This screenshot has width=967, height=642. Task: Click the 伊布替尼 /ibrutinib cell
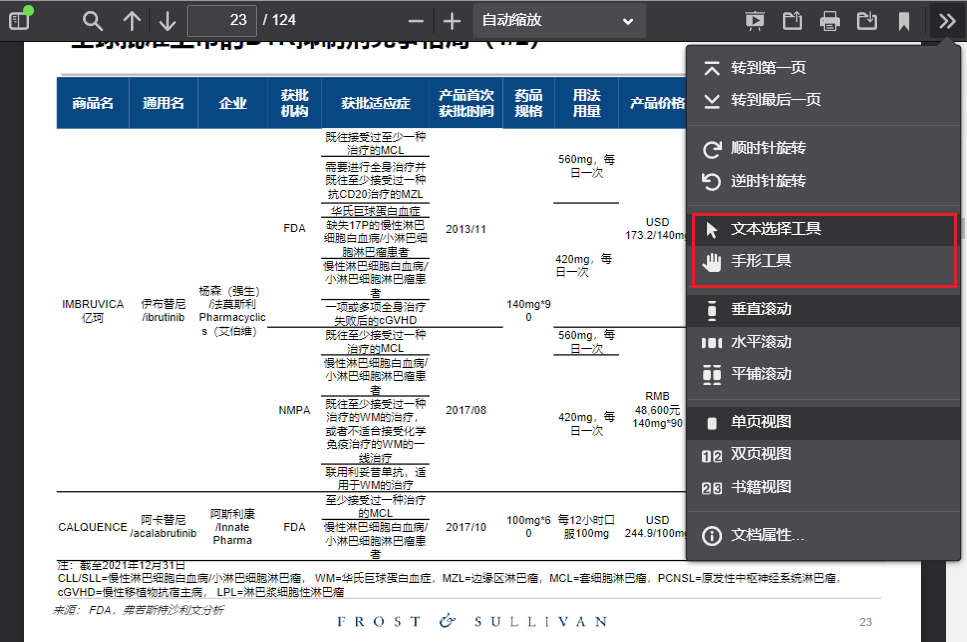click(x=163, y=311)
